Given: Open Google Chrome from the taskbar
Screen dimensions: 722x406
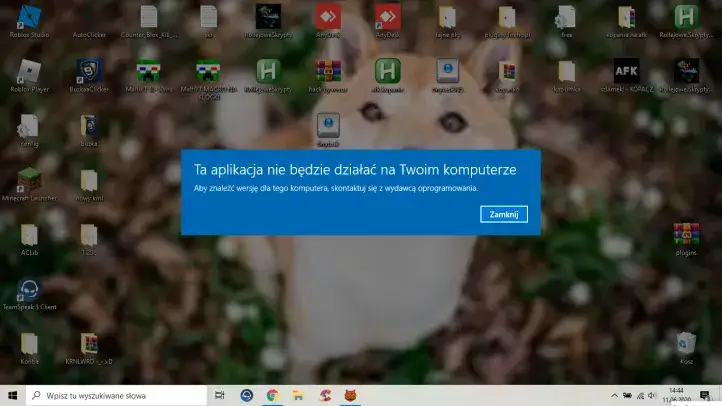Looking at the screenshot, I should pos(272,395).
